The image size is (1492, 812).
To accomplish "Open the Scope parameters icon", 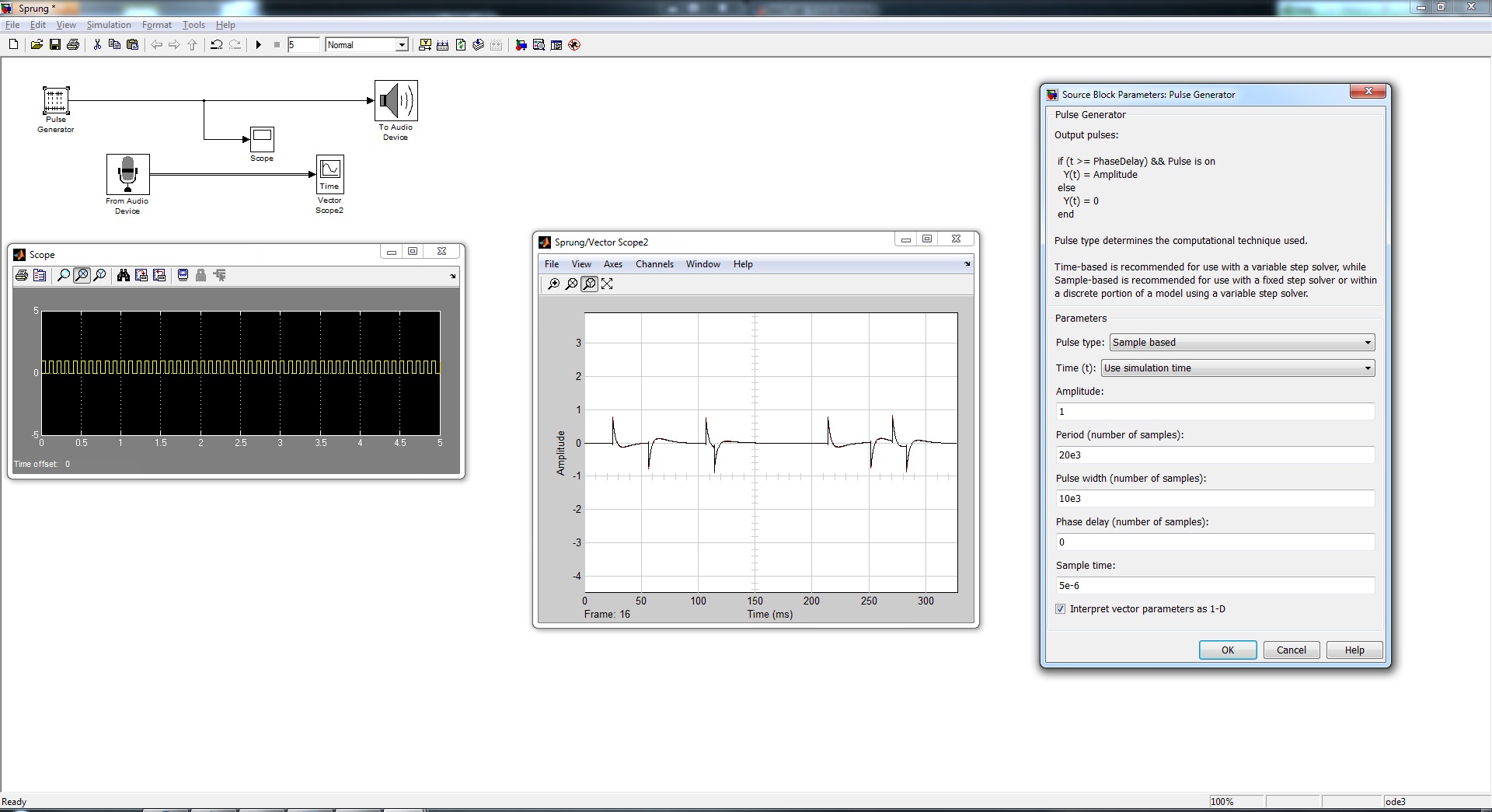I will coord(40,275).
